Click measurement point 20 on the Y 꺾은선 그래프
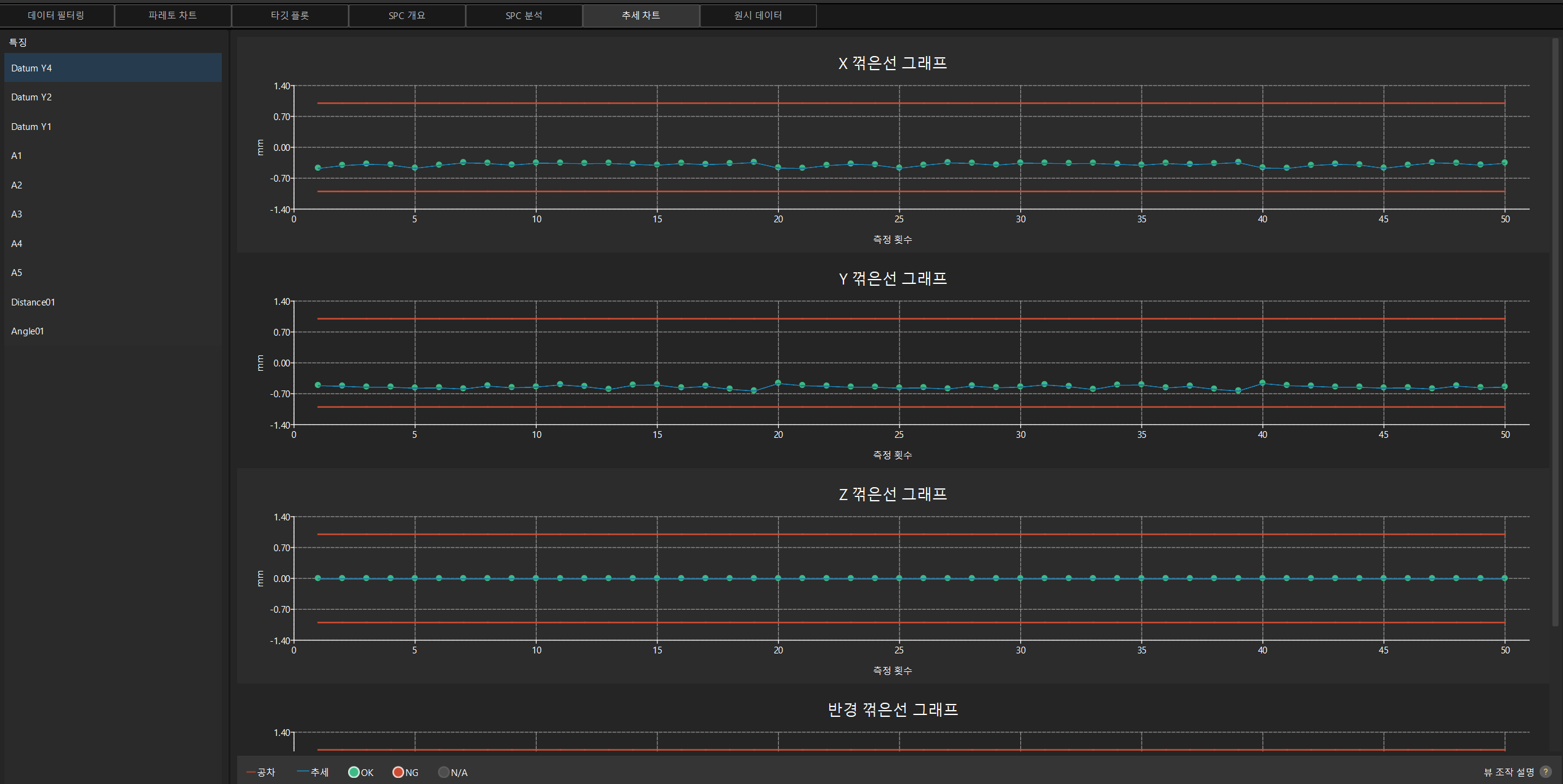 click(x=778, y=383)
